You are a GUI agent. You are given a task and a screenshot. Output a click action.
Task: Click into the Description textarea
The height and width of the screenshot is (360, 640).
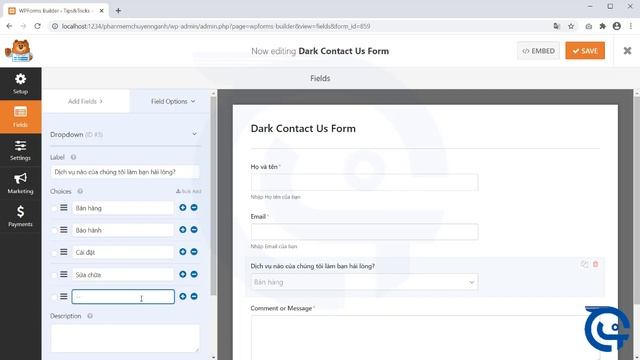125,338
